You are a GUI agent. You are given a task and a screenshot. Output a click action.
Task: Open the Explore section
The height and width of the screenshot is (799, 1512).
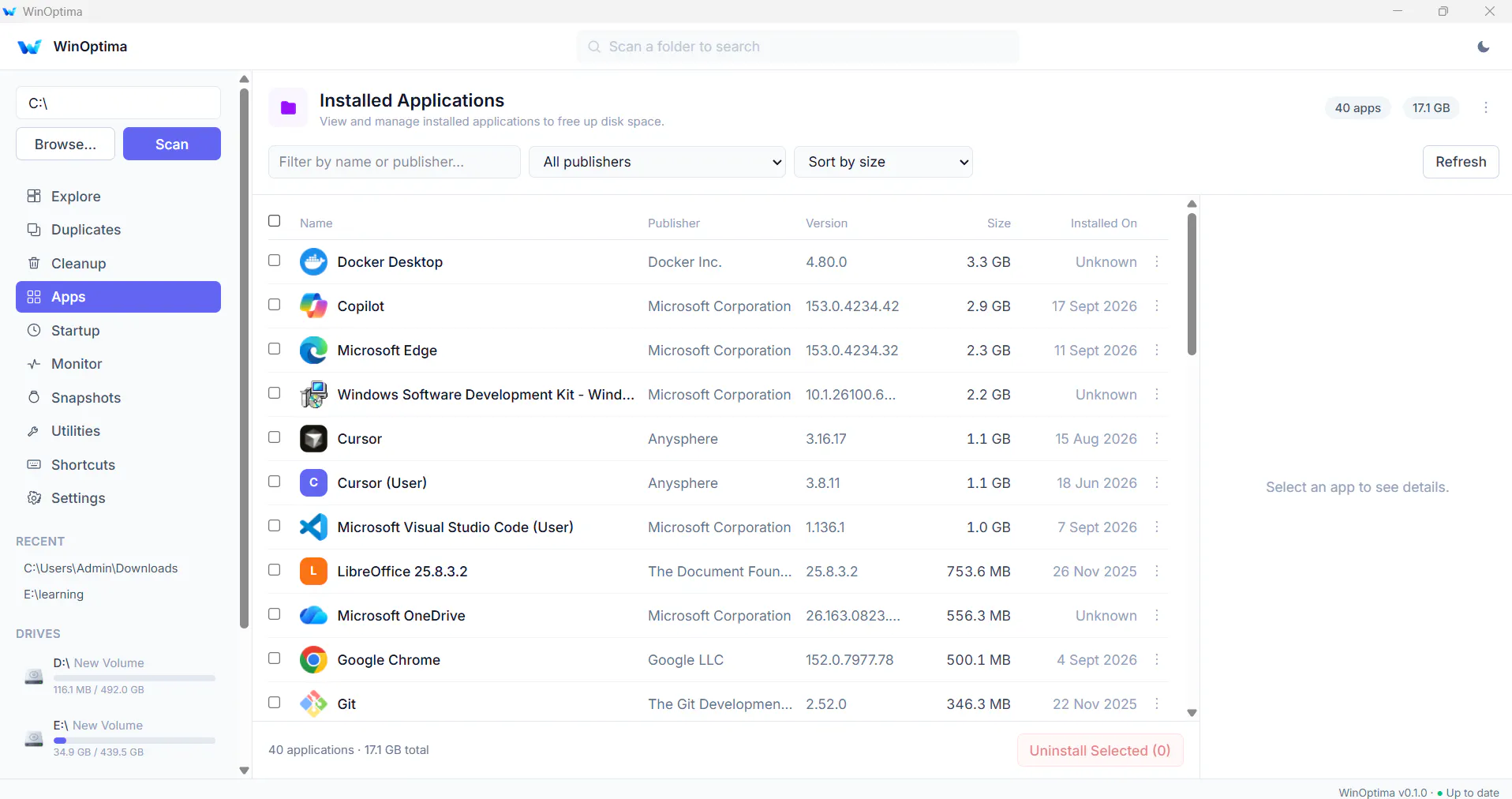coord(118,197)
